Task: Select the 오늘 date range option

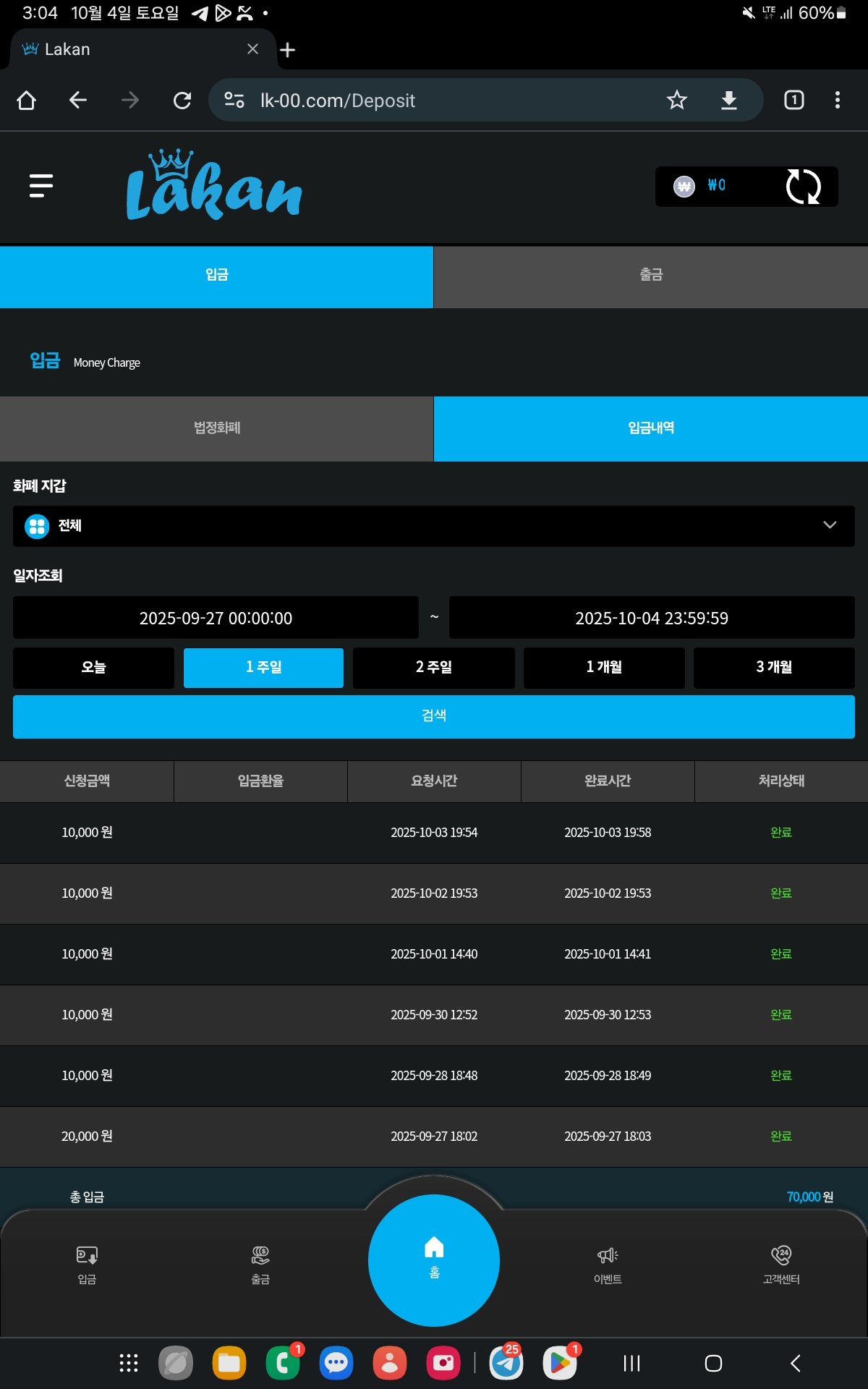Action: [93, 667]
